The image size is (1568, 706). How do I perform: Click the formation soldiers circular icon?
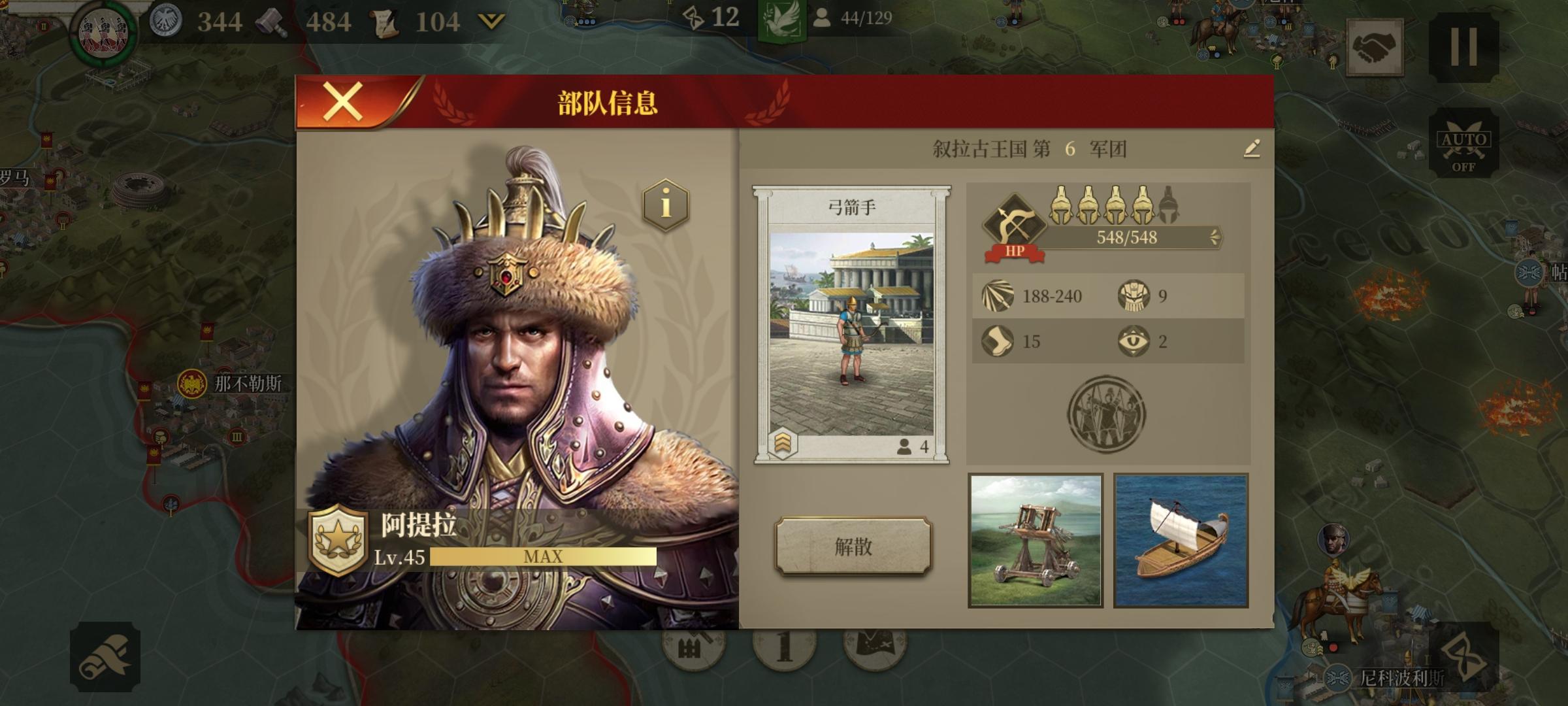tap(1106, 414)
